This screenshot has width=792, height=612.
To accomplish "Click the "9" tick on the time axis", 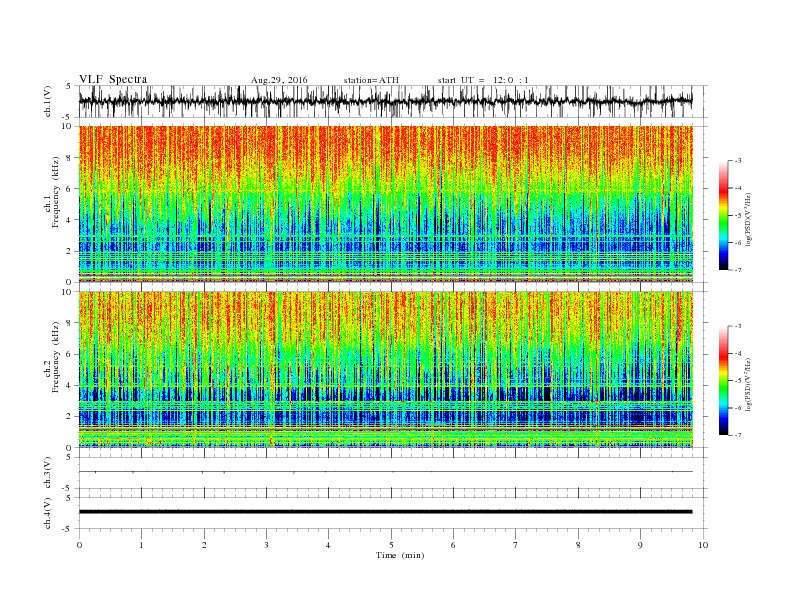I will coord(640,545).
